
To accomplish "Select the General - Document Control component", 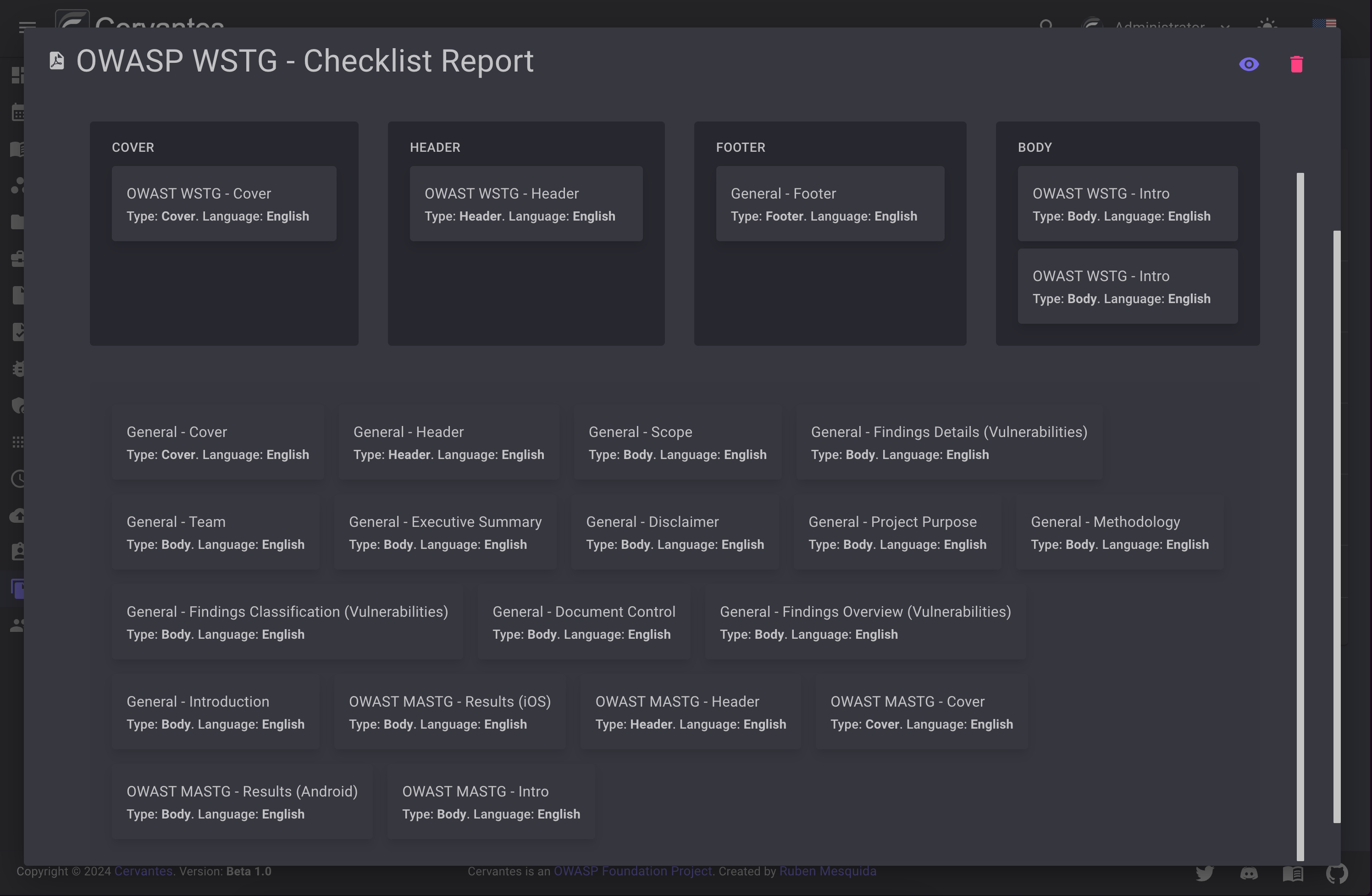I will (584, 622).
